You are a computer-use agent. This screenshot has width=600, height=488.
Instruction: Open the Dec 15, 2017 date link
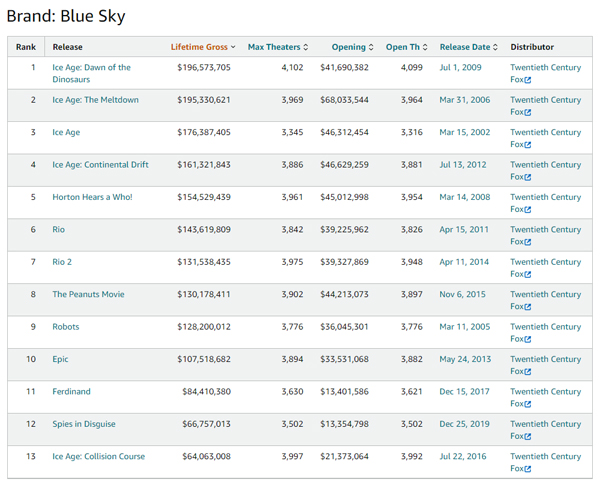coord(464,392)
